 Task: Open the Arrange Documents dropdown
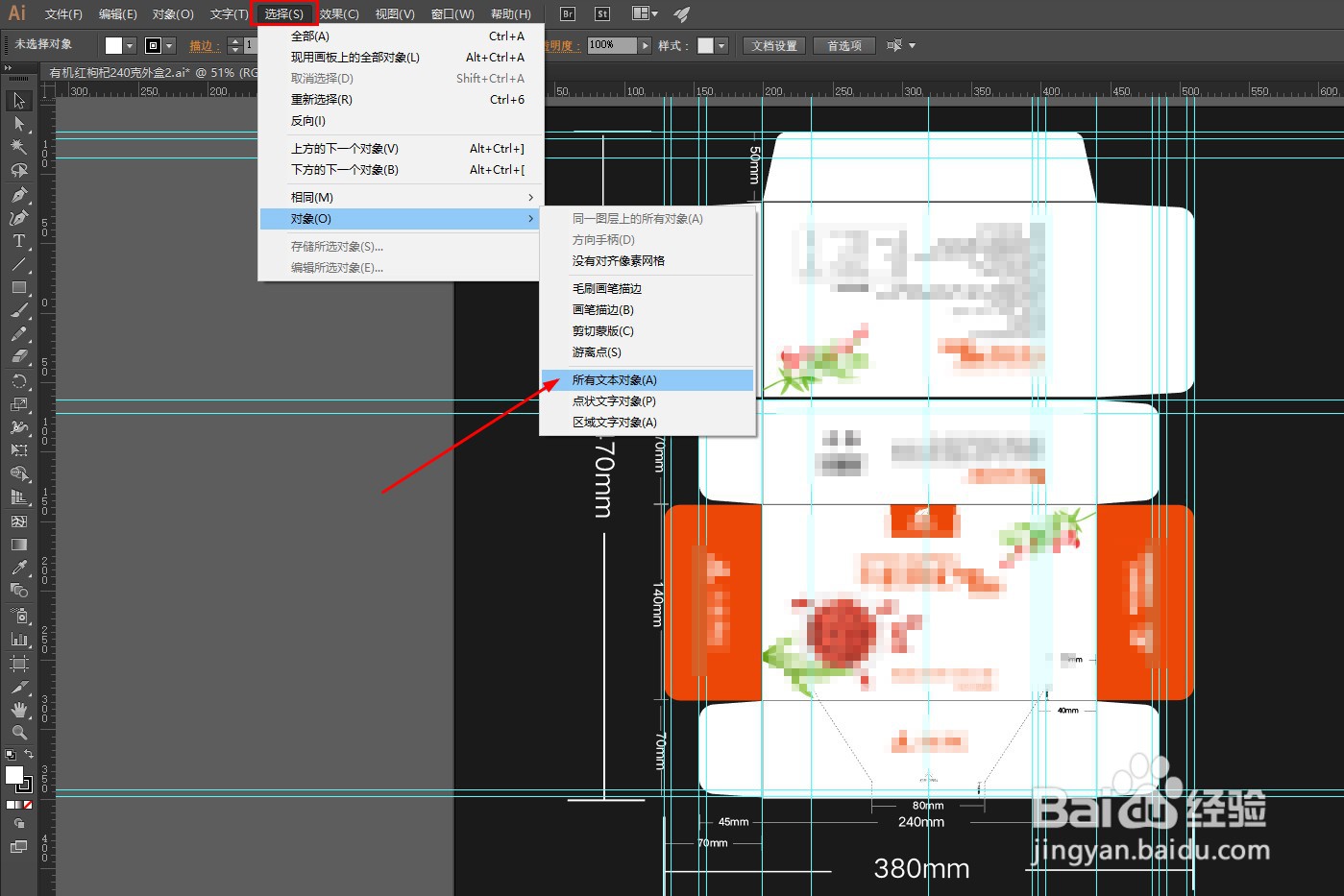coord(645,13)
